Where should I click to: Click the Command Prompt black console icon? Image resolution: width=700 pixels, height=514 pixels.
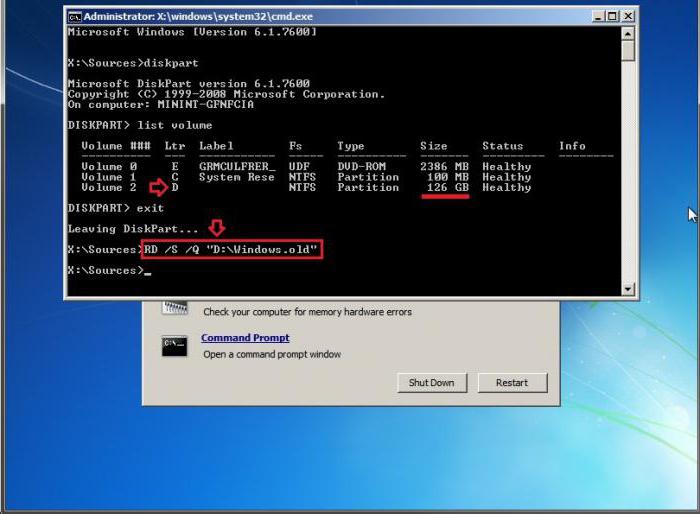click(x=174, y=346)
